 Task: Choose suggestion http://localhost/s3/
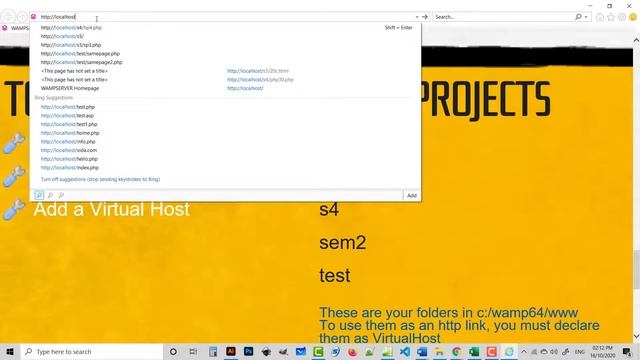(x=62, y=36)
